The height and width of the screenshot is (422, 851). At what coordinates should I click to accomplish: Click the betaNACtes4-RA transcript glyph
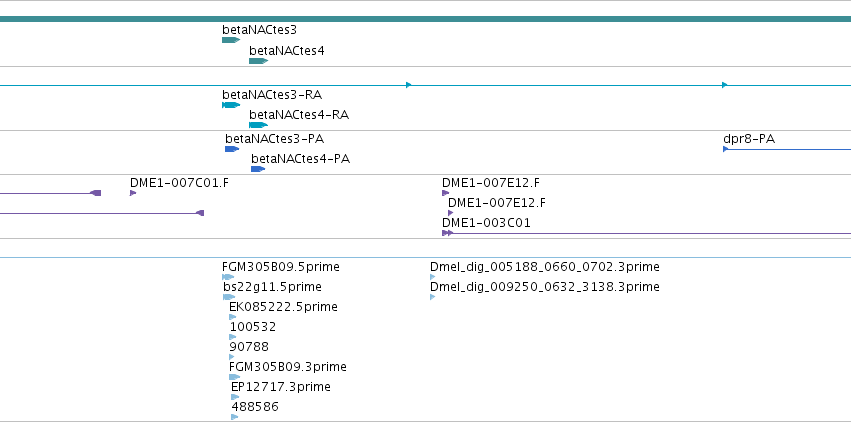coord(258,125)
